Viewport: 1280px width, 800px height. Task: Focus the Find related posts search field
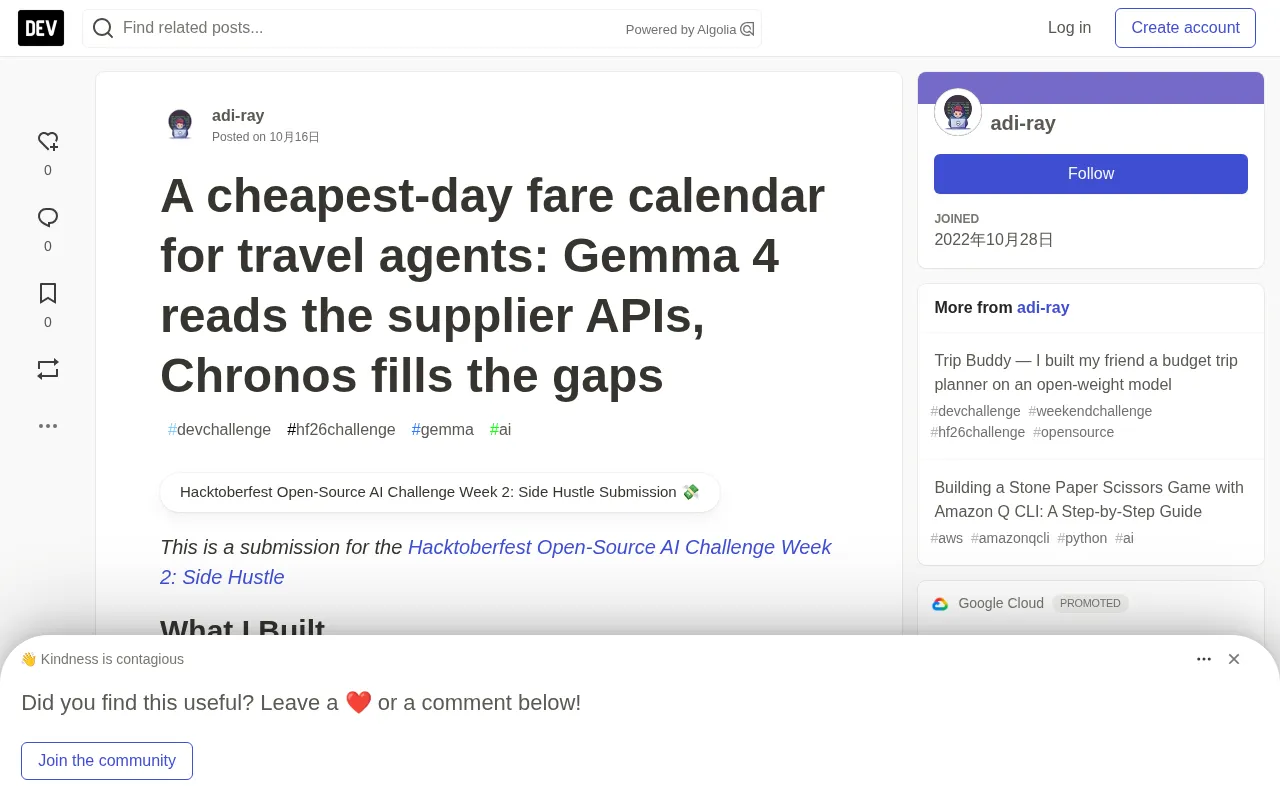(x=370, y=28)
